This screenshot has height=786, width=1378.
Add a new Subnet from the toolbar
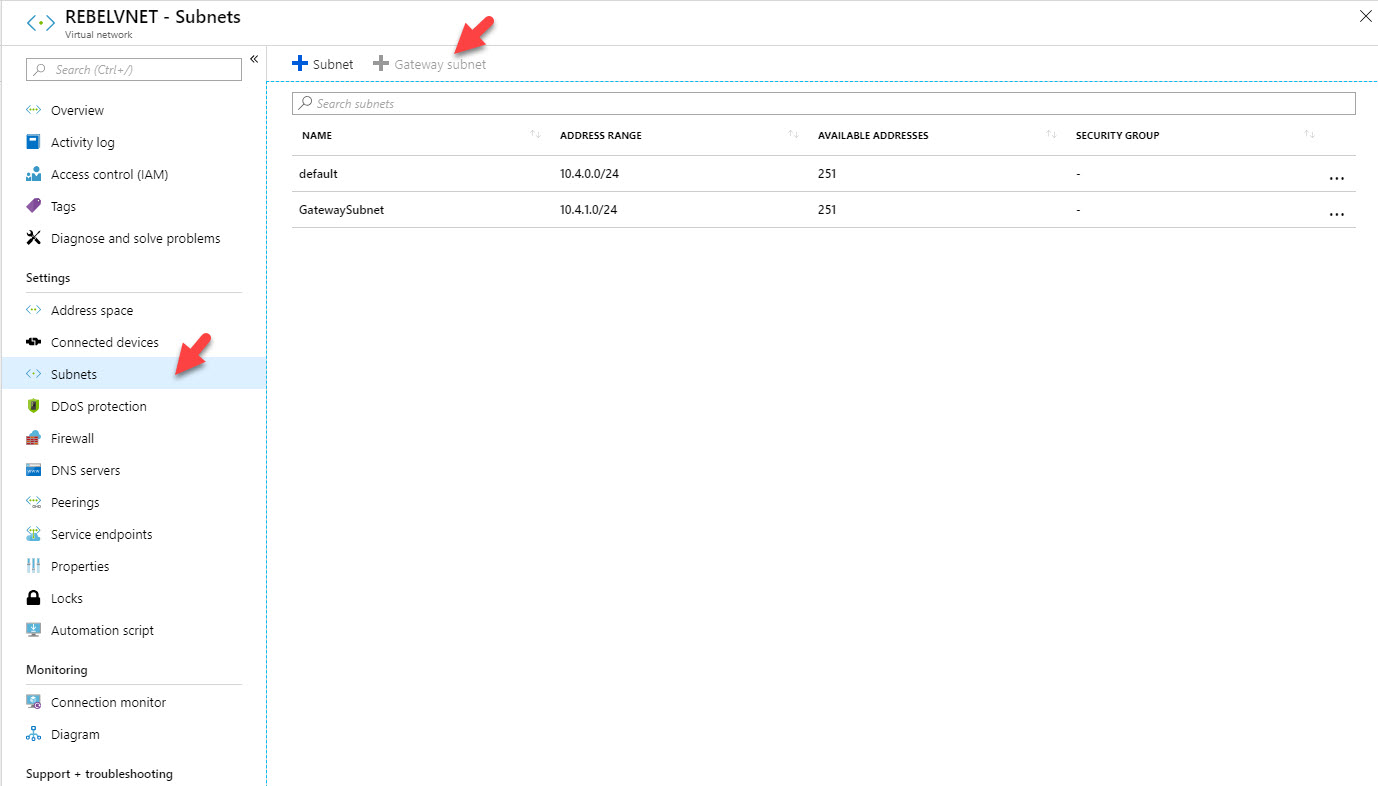tap(322, 64)
